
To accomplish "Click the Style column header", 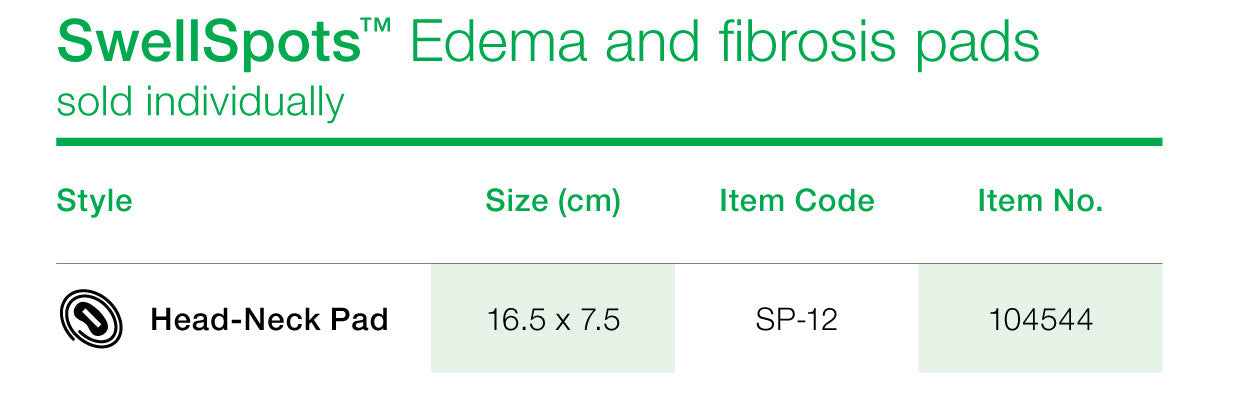I will (94, 203).
